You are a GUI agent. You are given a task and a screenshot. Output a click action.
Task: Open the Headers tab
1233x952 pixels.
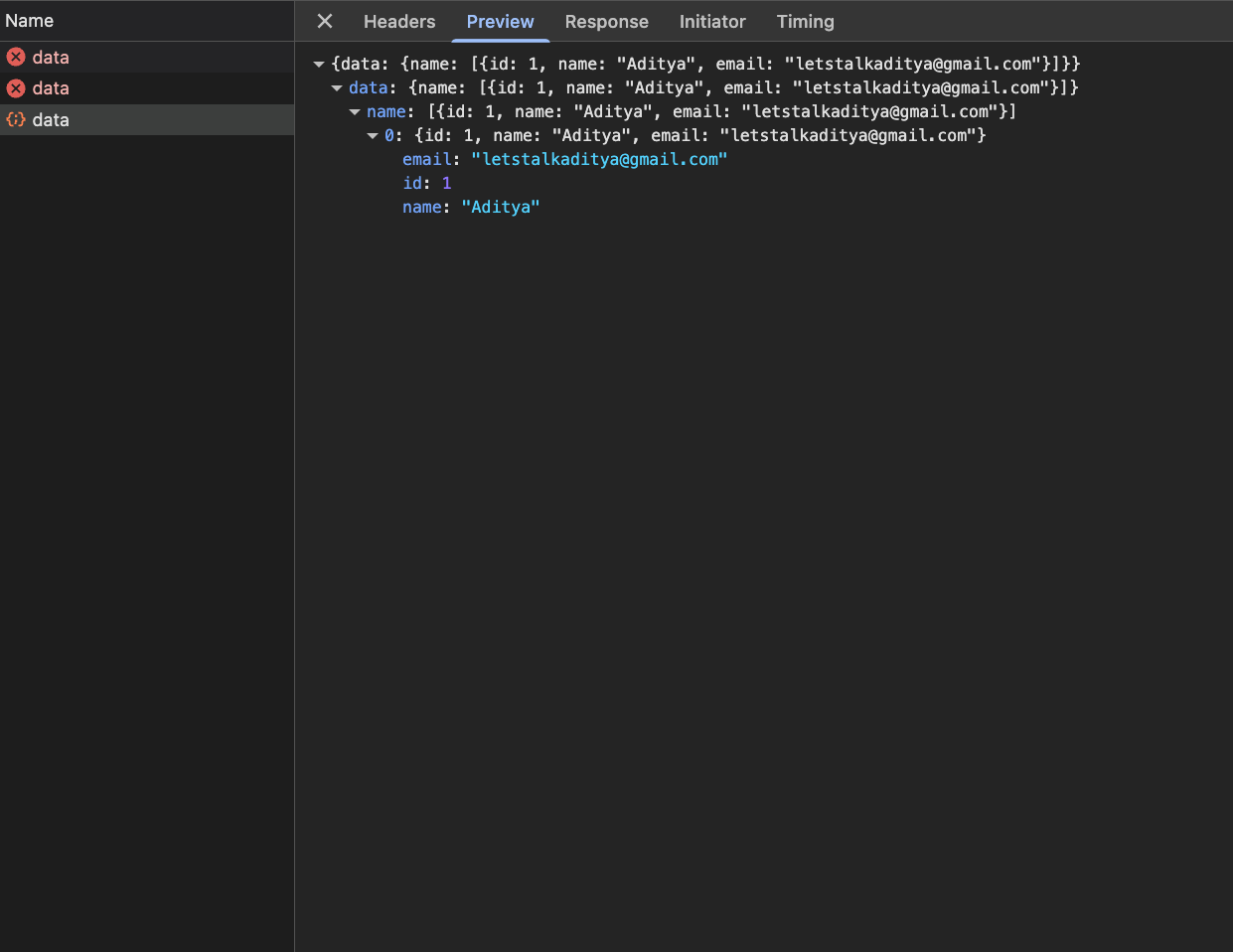(399, 21)
